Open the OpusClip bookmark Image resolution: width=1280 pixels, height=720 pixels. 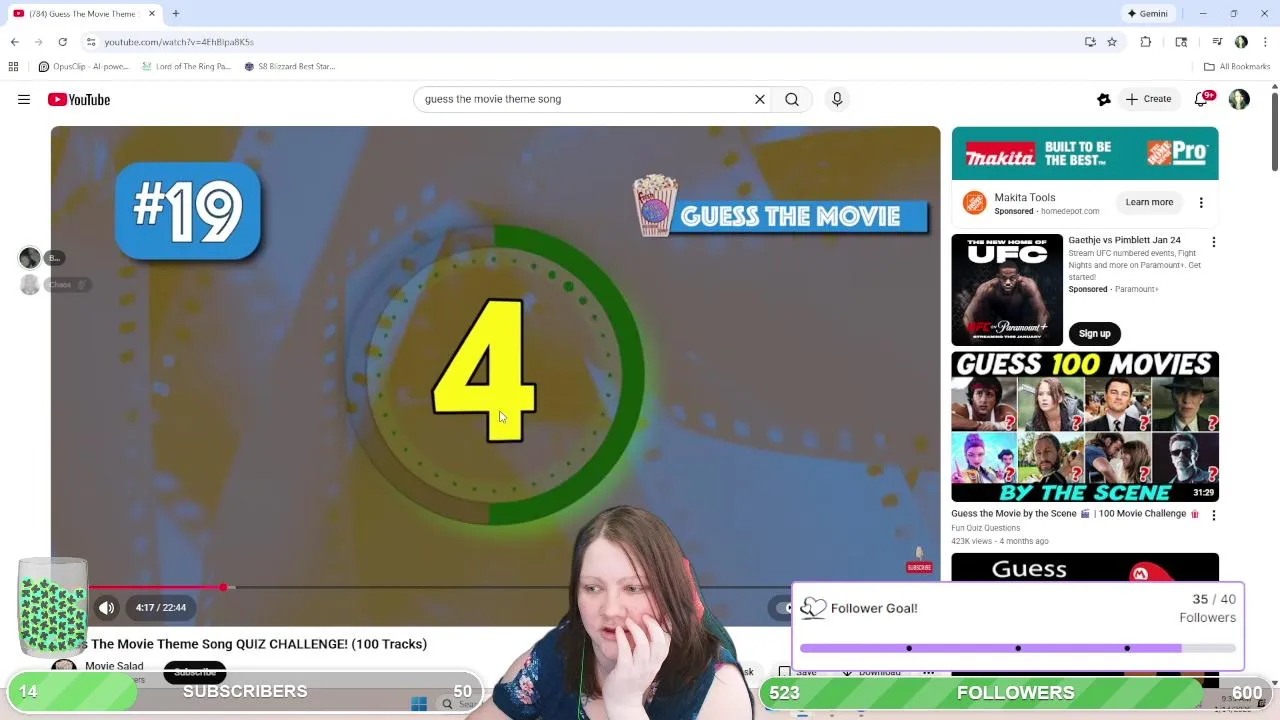click(x=83, y=66)
